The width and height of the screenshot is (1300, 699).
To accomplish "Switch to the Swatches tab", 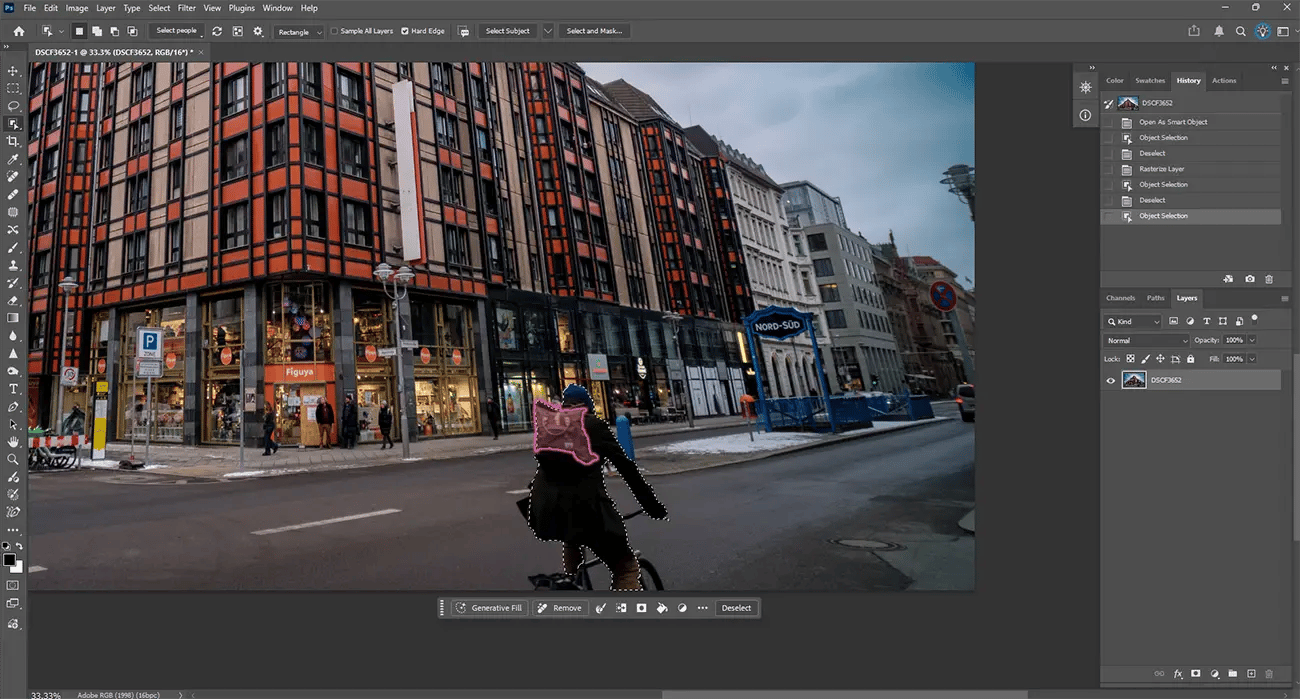I will point(1150,80).
